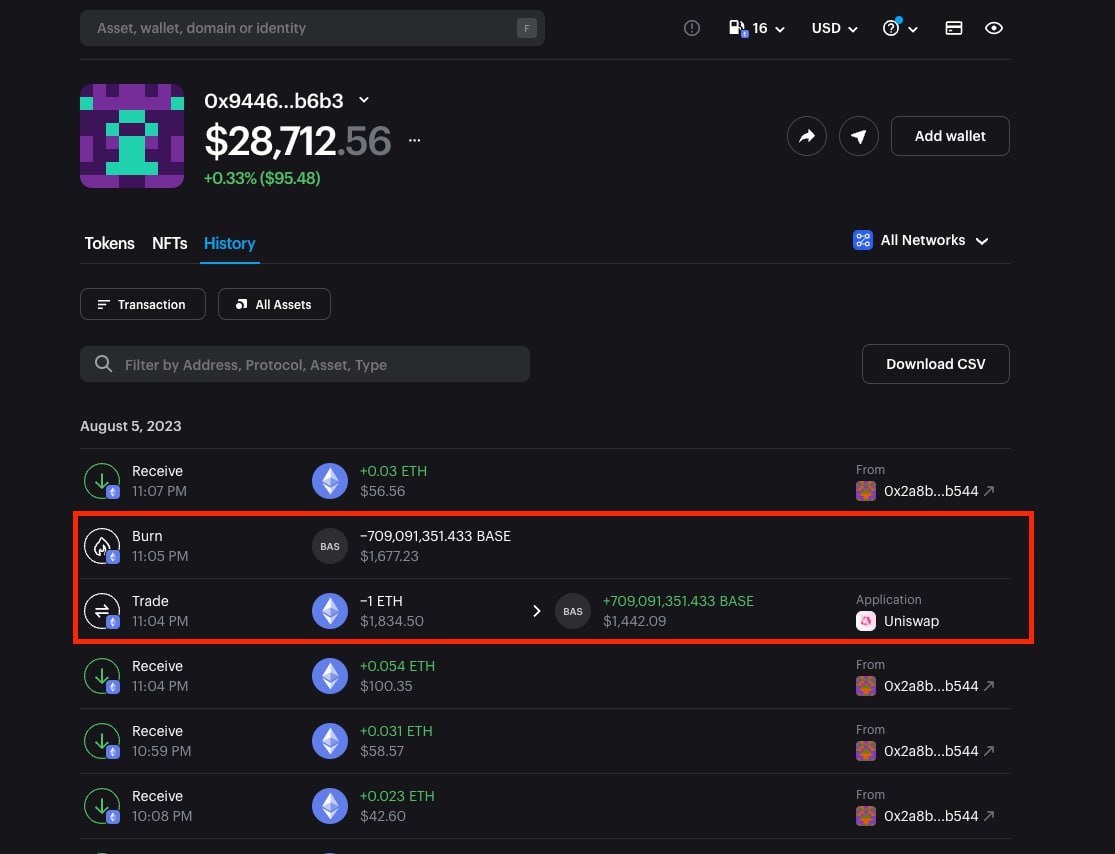Screen dimensions: 1115x854
Task: Click the +0.33% ($95.48) change text
Action: [x=262, y=178]
